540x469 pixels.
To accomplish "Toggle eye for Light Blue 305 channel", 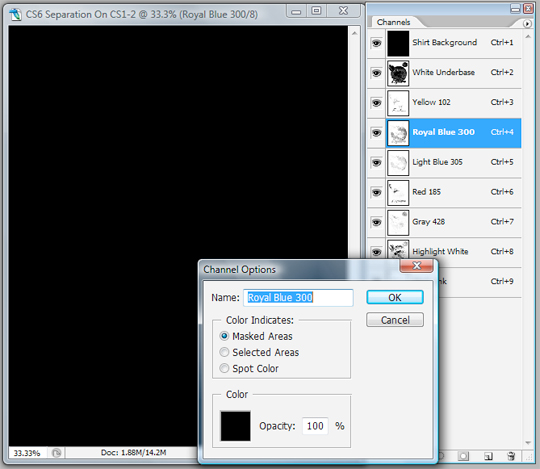I will point(376,162).
